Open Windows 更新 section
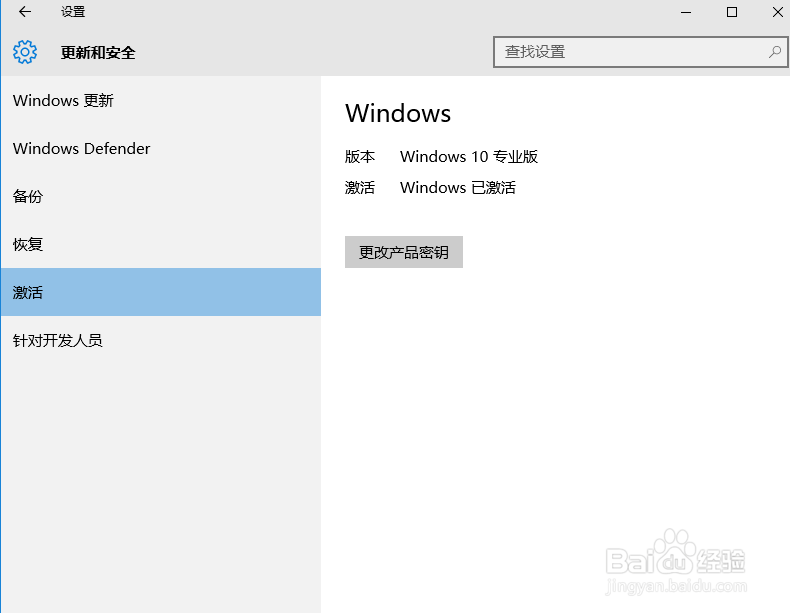The image size is (790, 613). coord(161,100)
